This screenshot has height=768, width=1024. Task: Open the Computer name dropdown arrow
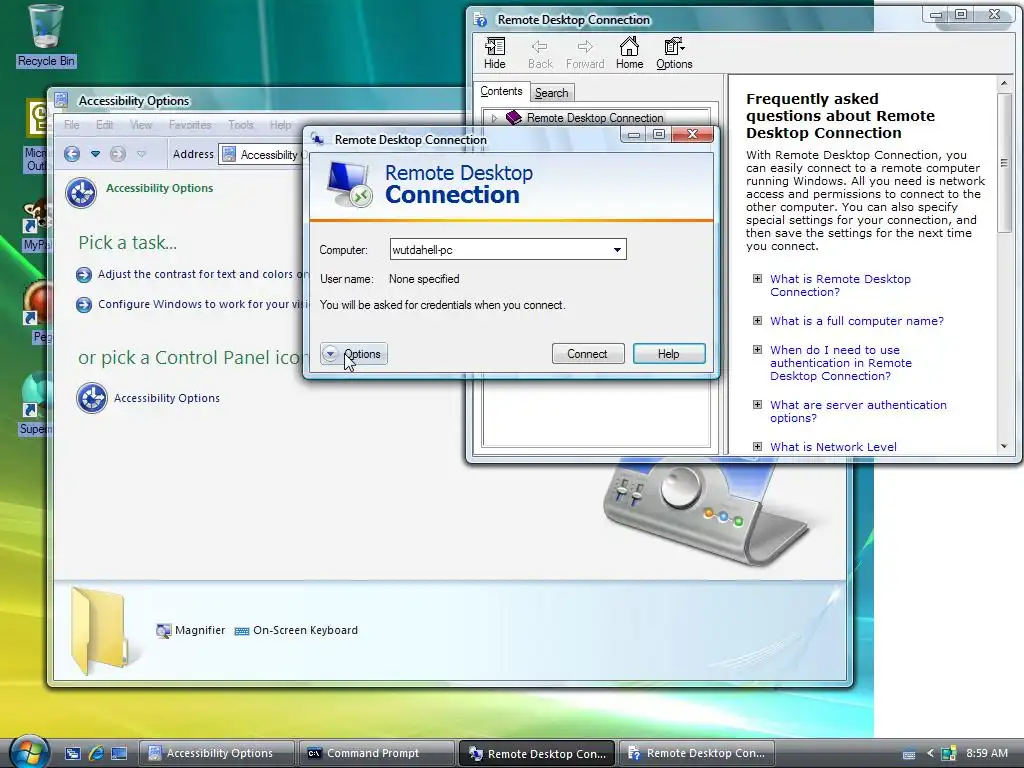617,249
